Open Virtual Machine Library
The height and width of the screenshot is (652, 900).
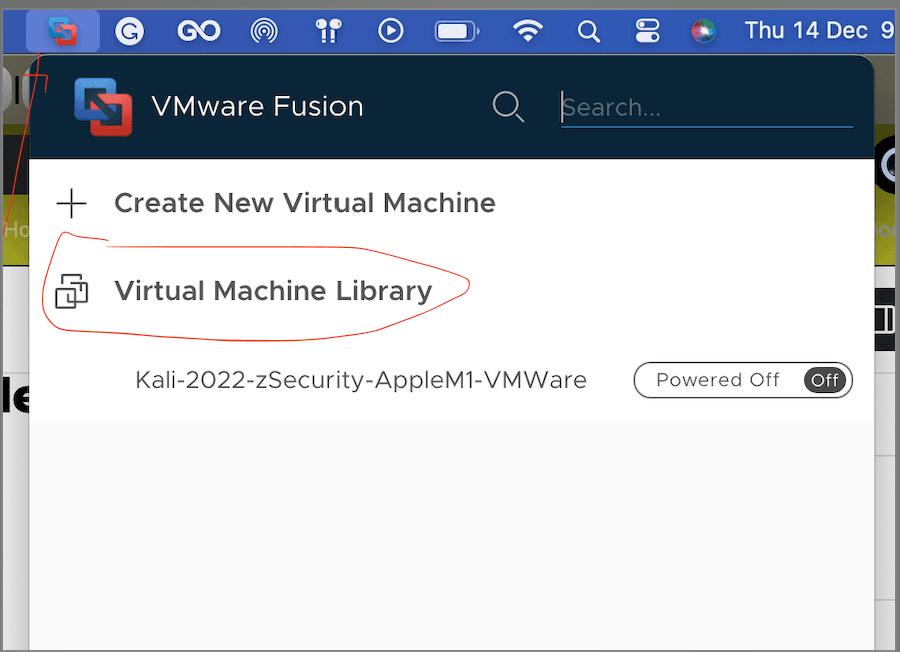pos(273,291)
